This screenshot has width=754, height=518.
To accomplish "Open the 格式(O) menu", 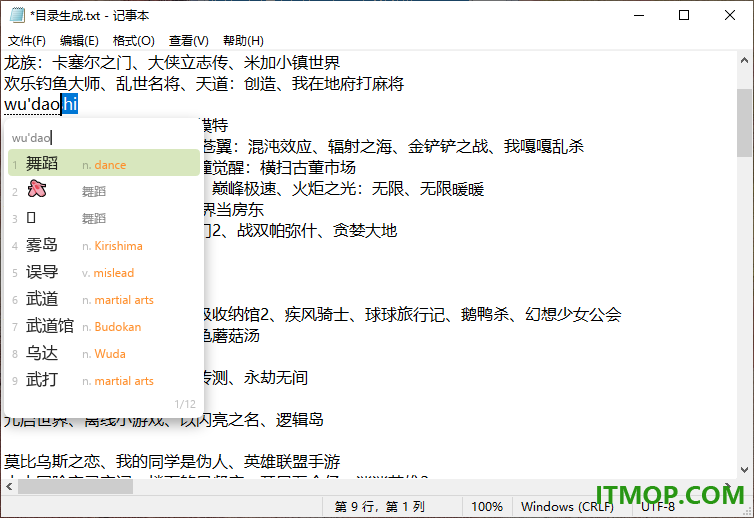I will (134, 40).
